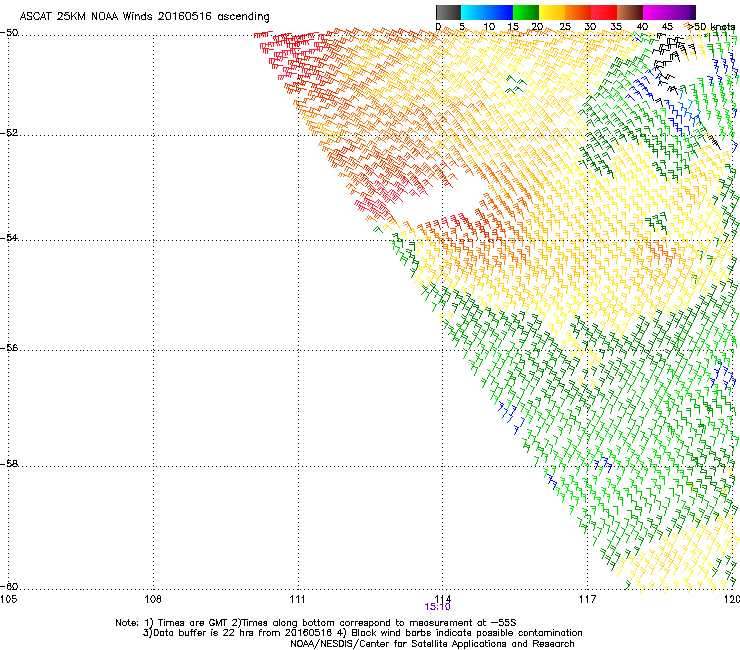Click the '117' longitude axis label
Viewport: 740px width, 650px height.
587,599
